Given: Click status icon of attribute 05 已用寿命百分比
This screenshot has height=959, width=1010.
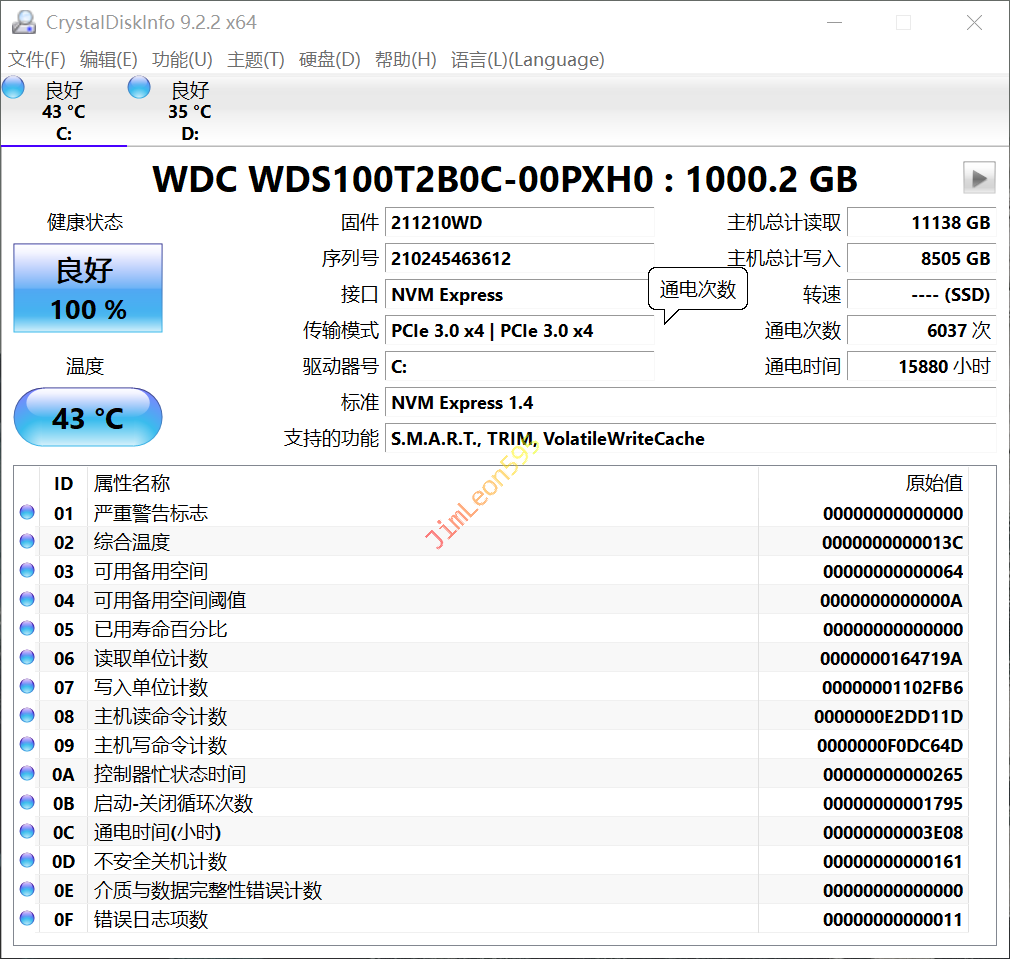Looking at the screenshot, I should click(27, 629).
